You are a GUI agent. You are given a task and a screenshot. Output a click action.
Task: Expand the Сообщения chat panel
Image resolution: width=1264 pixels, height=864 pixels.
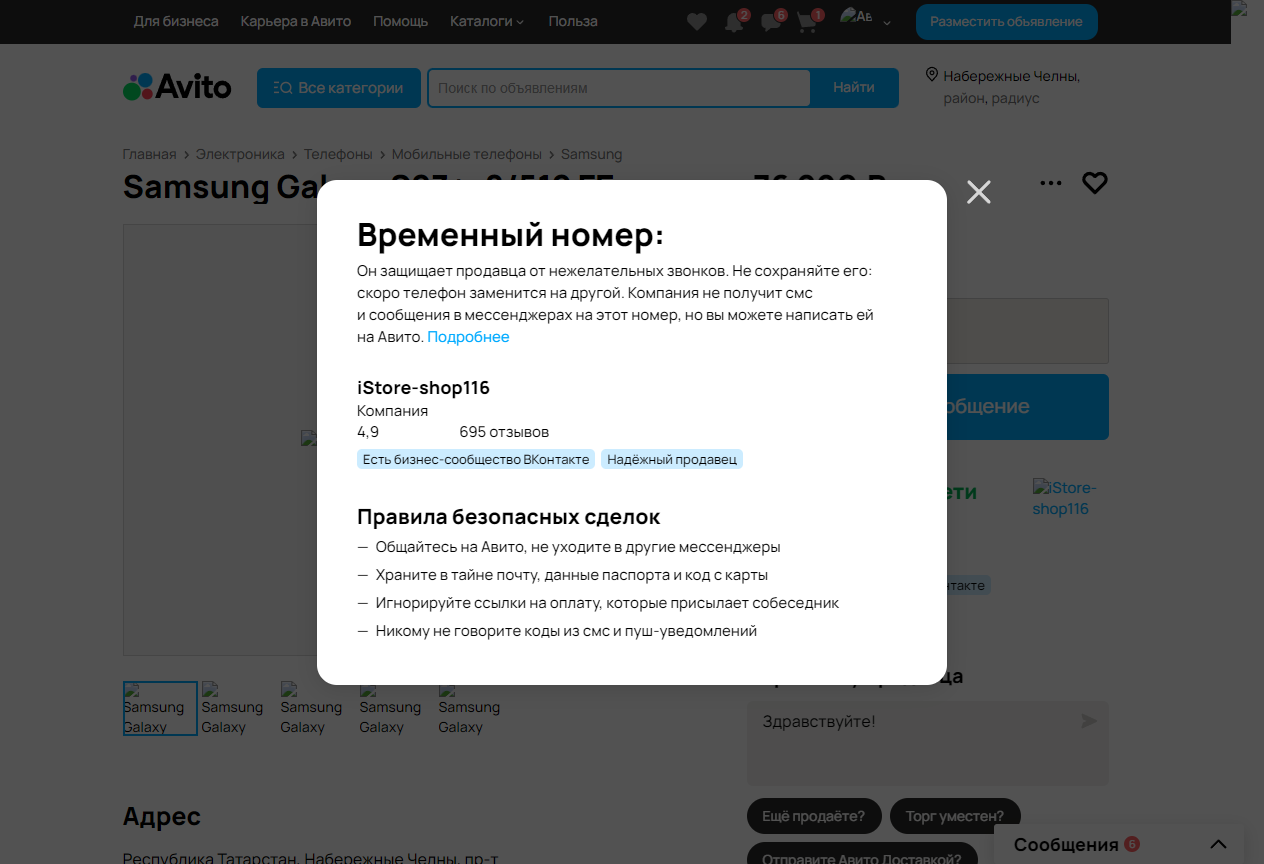coord(1218,845)
